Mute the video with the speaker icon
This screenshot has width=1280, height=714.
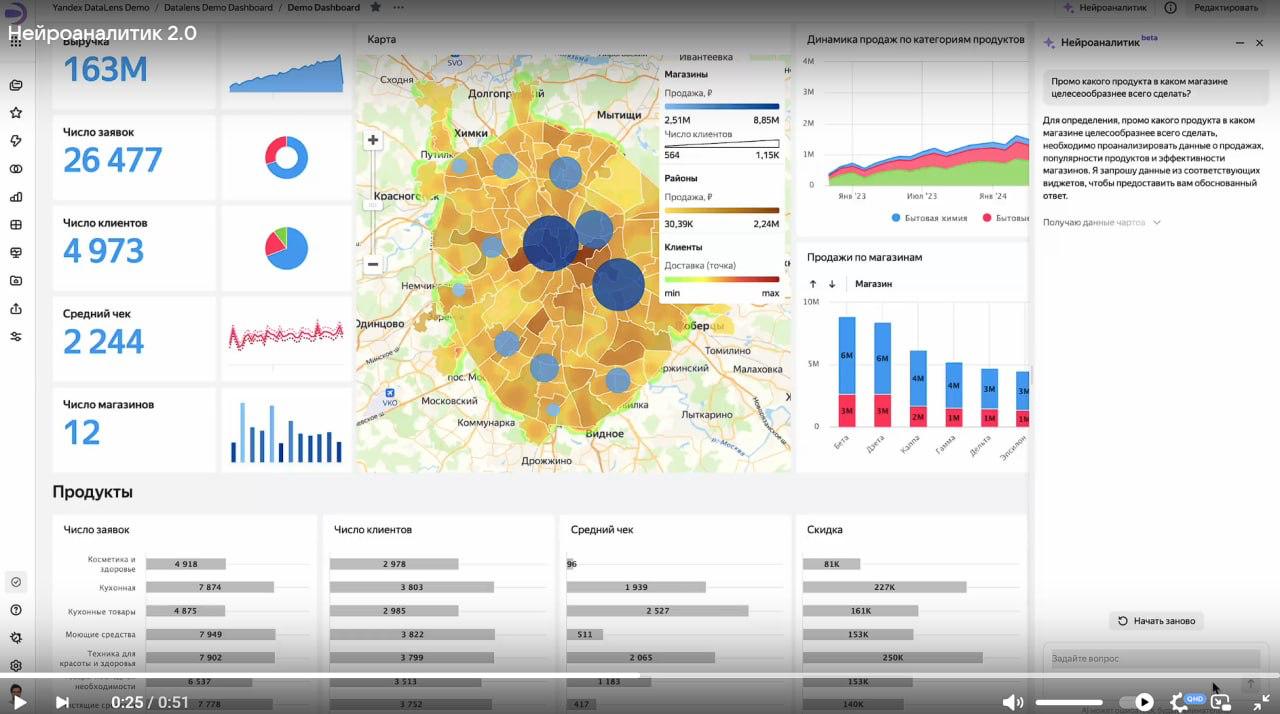click(1013, 702)
